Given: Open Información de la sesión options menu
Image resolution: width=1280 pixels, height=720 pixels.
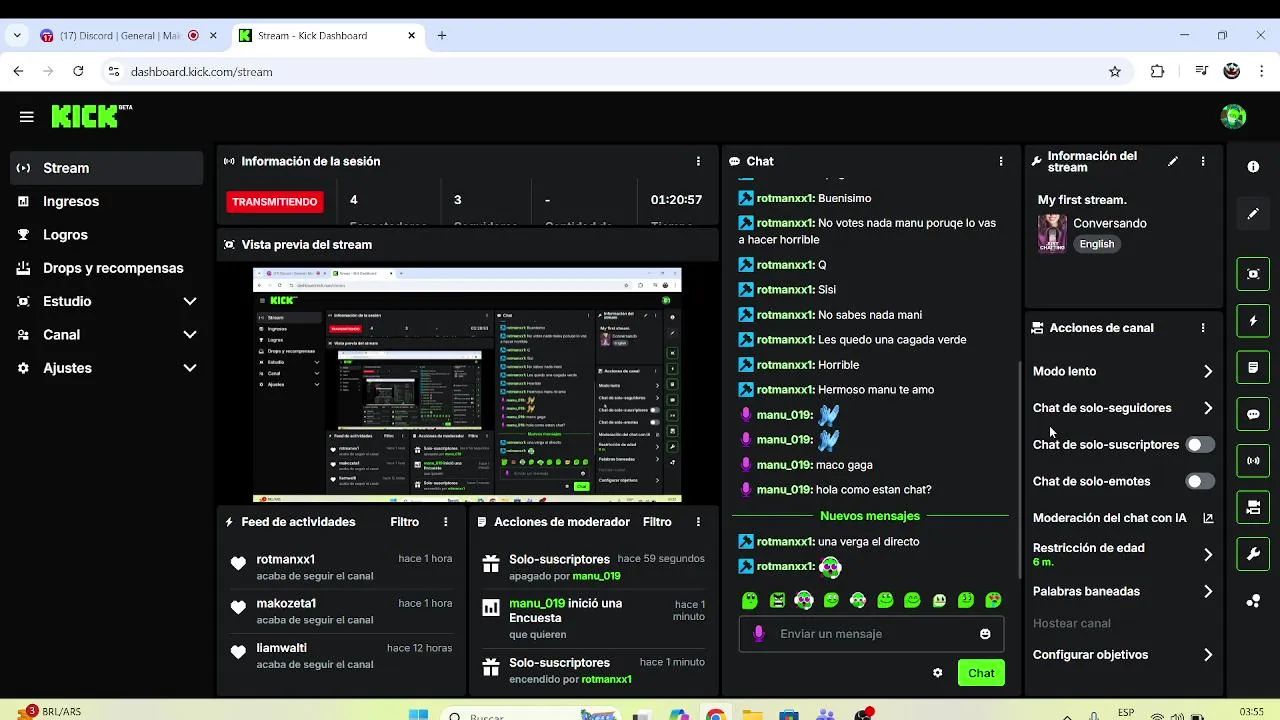Looking at the screenshot, I should pyautogui.click(x=698, y=161).
